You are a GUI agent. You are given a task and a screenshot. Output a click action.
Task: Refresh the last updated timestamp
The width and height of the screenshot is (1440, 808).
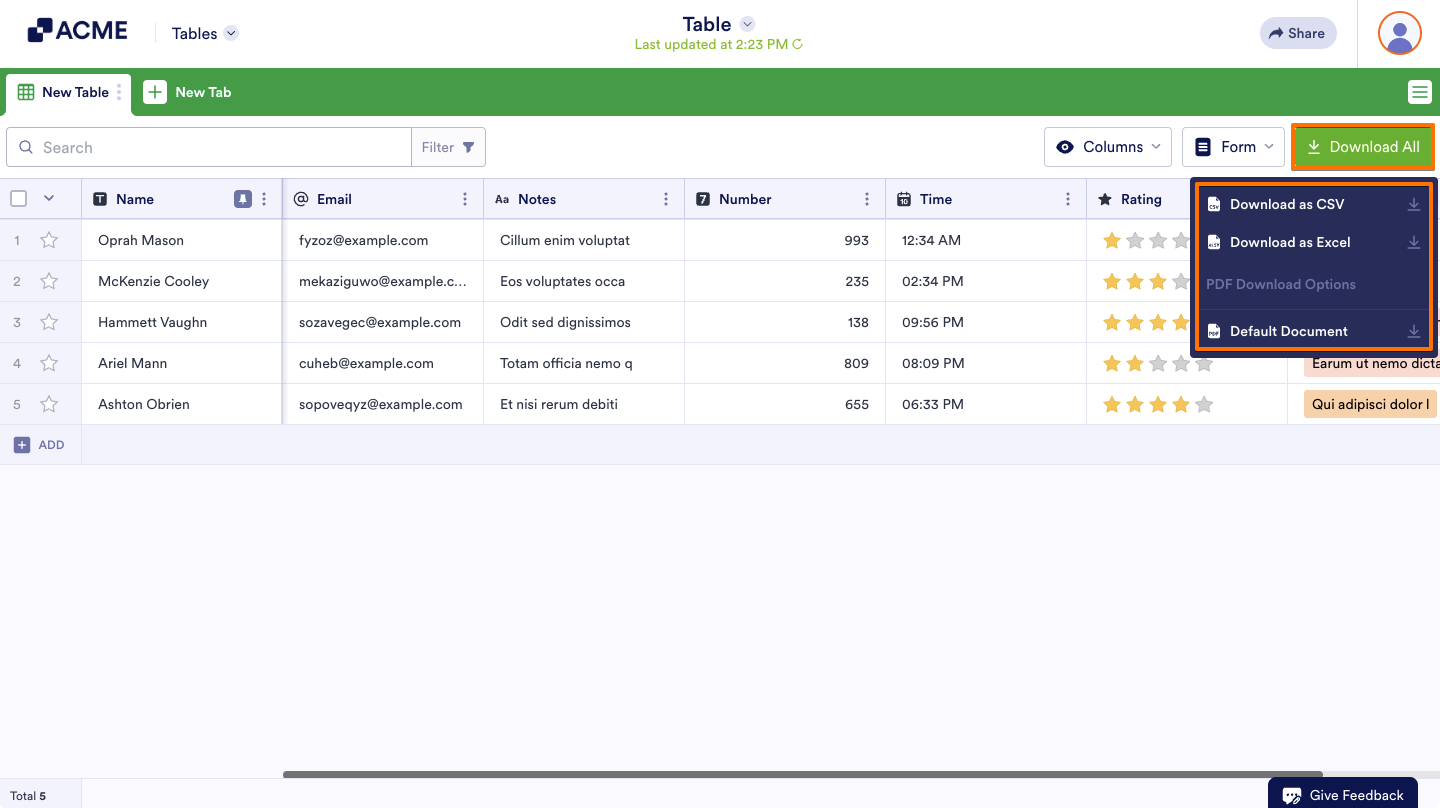797,44
